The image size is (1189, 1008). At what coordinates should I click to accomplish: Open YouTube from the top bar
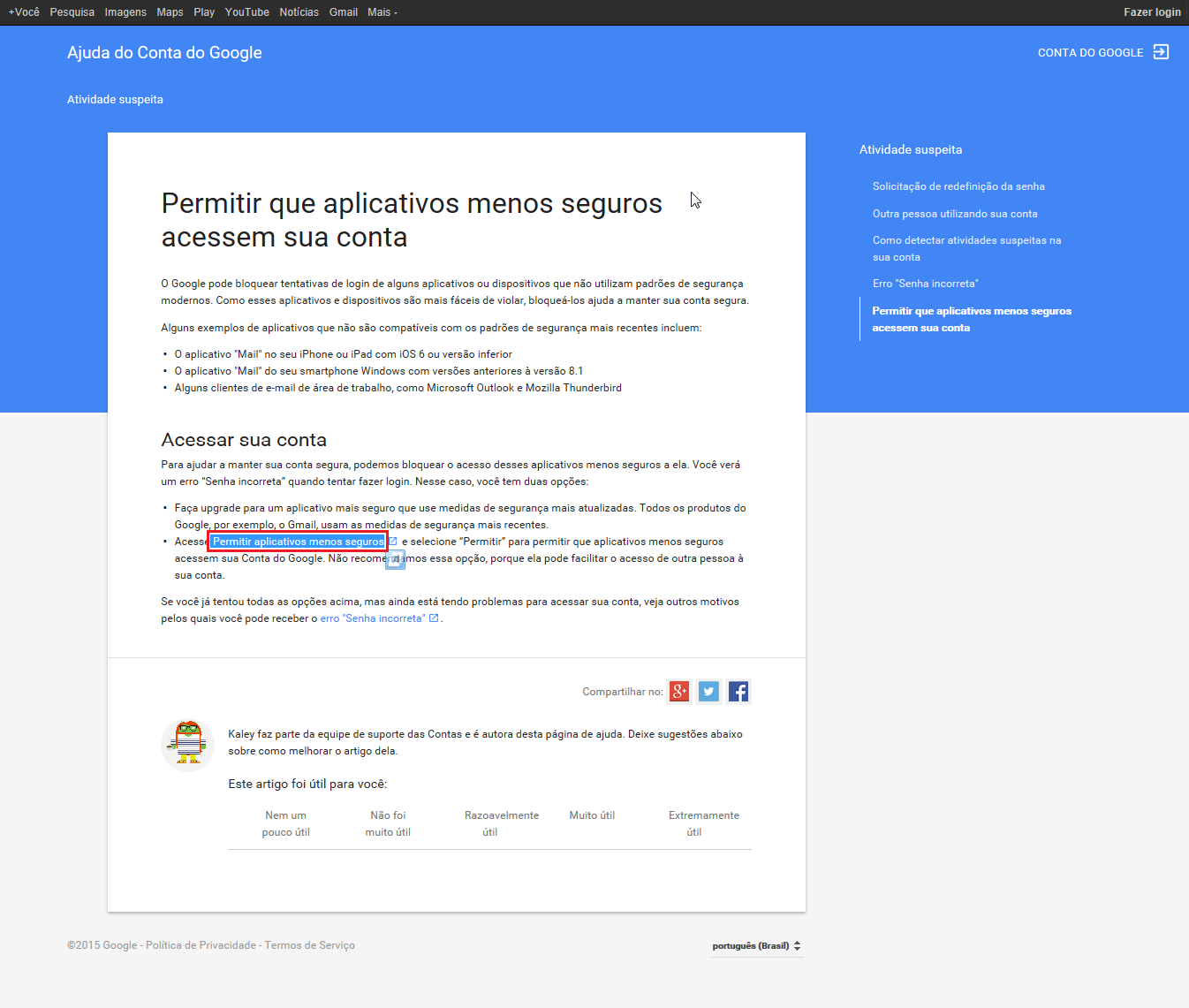[x=247, y=12]
